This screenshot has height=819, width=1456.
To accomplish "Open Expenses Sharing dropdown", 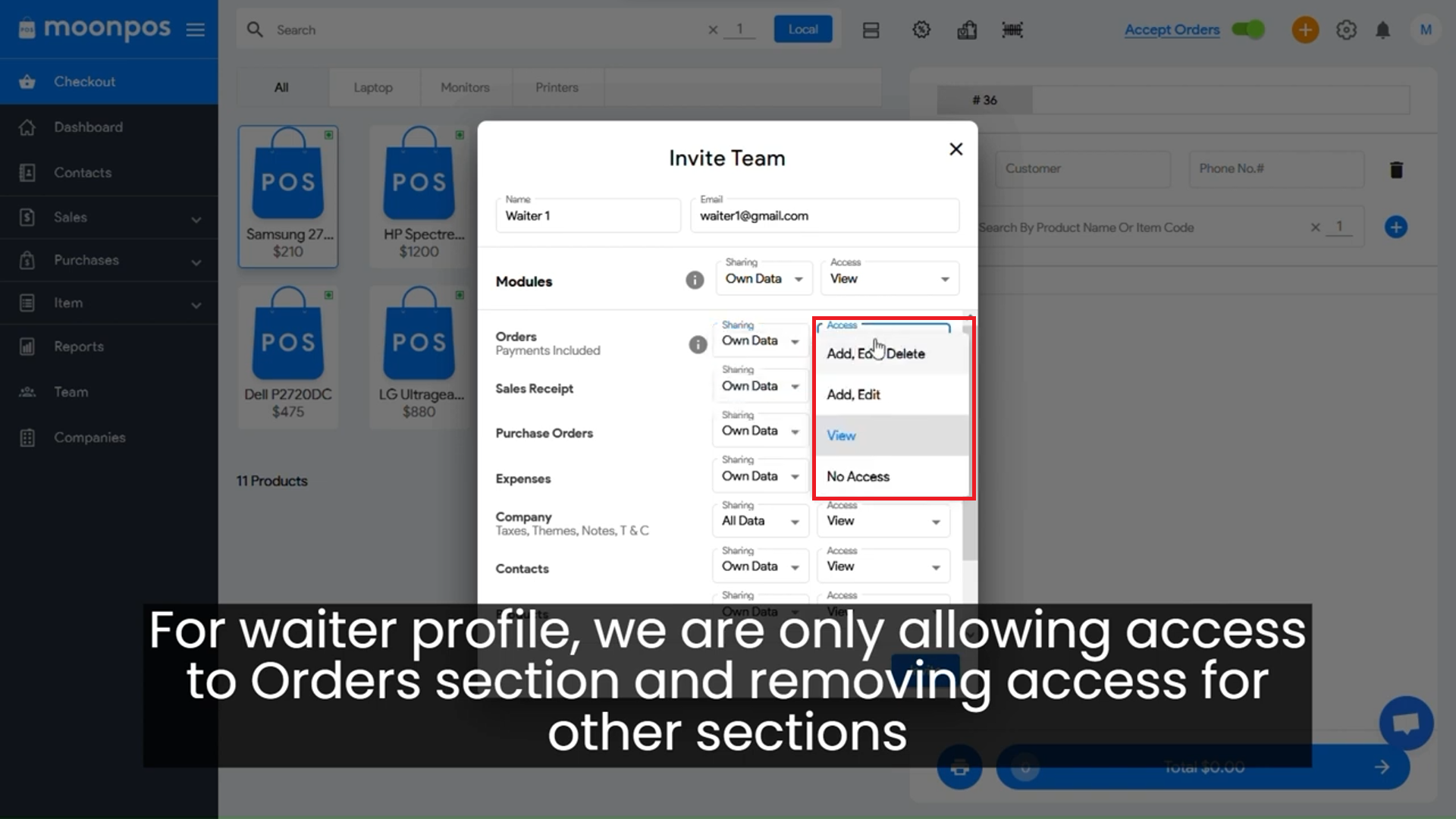I will coord(761,476).
